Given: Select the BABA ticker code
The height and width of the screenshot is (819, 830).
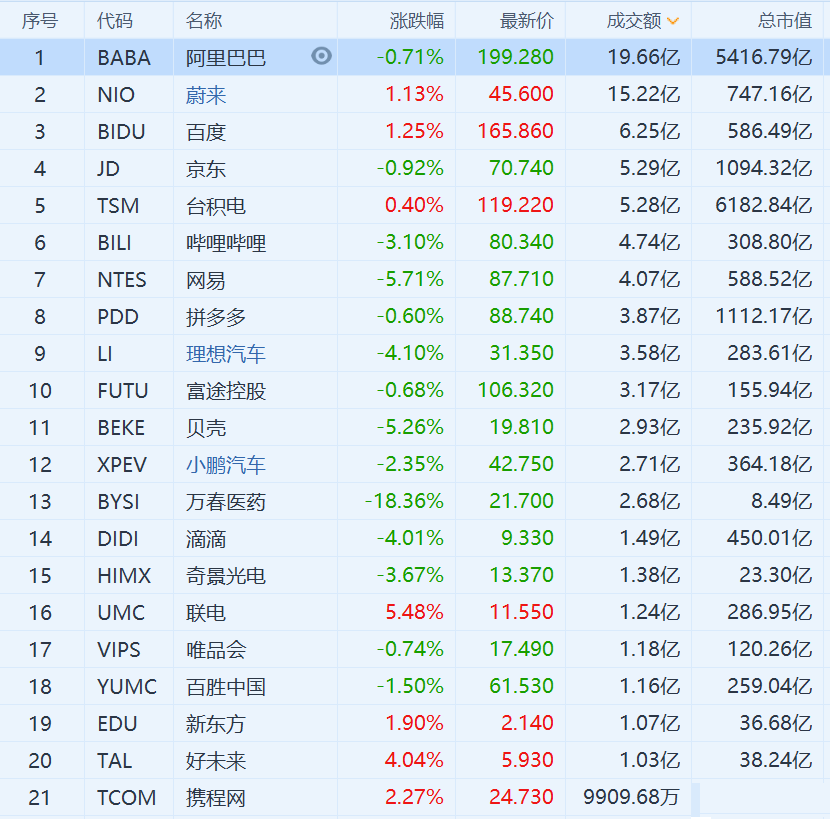Looking at the screenshot, I should coord(124,58).
